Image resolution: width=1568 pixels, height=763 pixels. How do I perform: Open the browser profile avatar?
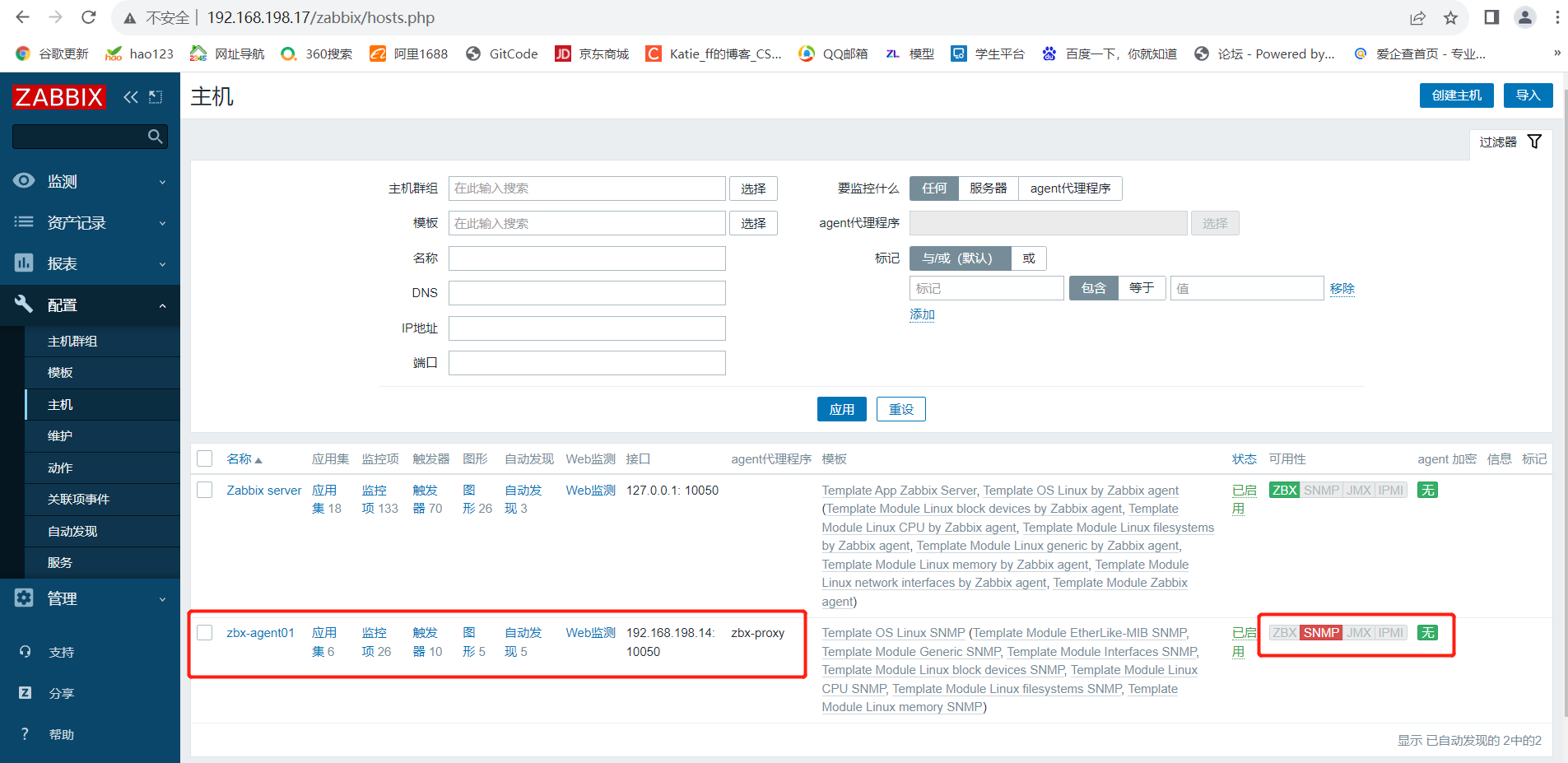point(1525,17)
